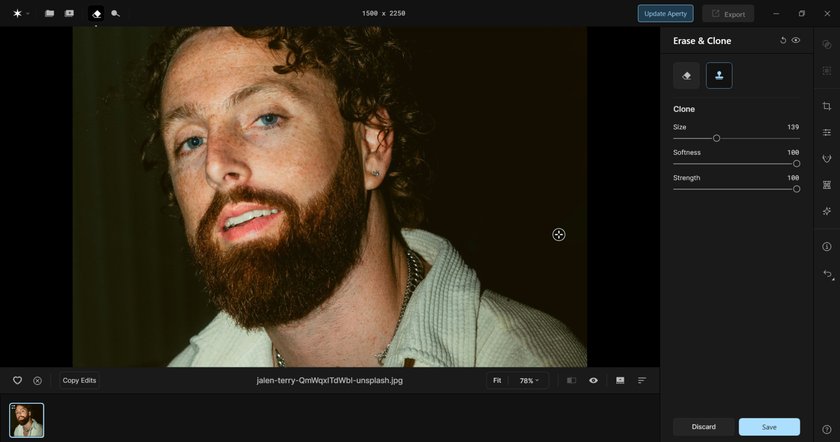The image size is (840, 442).
Task: Open the selection grid tool in right sidebar
Action: coord(827,71)
